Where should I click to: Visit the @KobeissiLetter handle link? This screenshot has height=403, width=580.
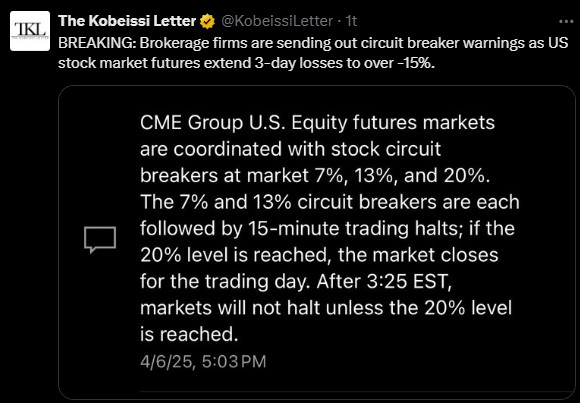click(x=277, y=22)
